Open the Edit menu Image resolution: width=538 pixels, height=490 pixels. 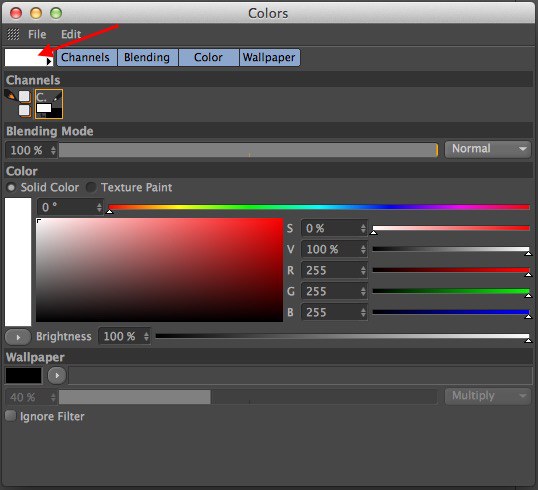tap(71, 34)
